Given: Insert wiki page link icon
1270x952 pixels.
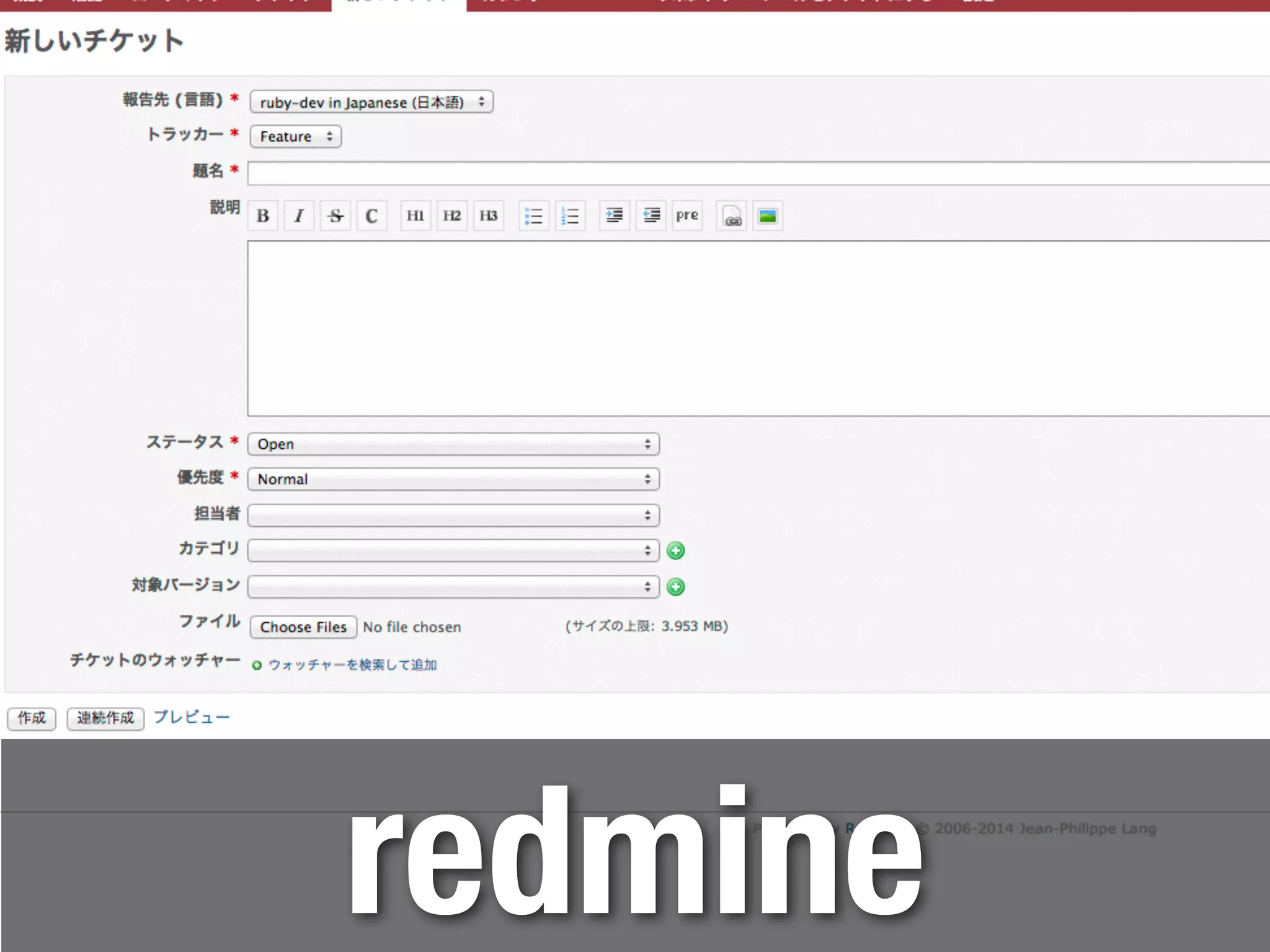Looking at the screenshot, I should click(732, 216).
